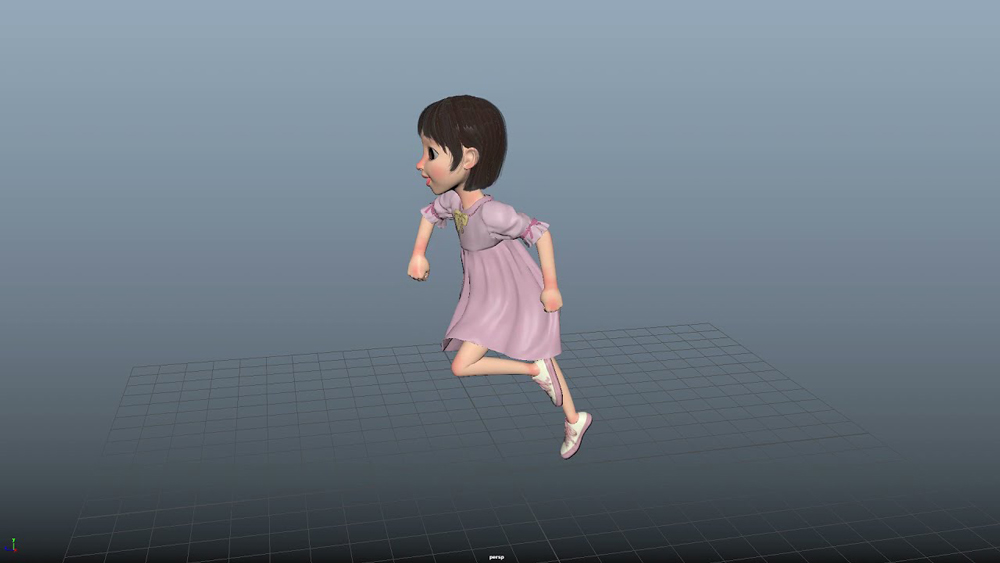Select the pink ribbon cuff on the trailing sleeve
The image size is (1000, 563).
[x=537, y=233]
